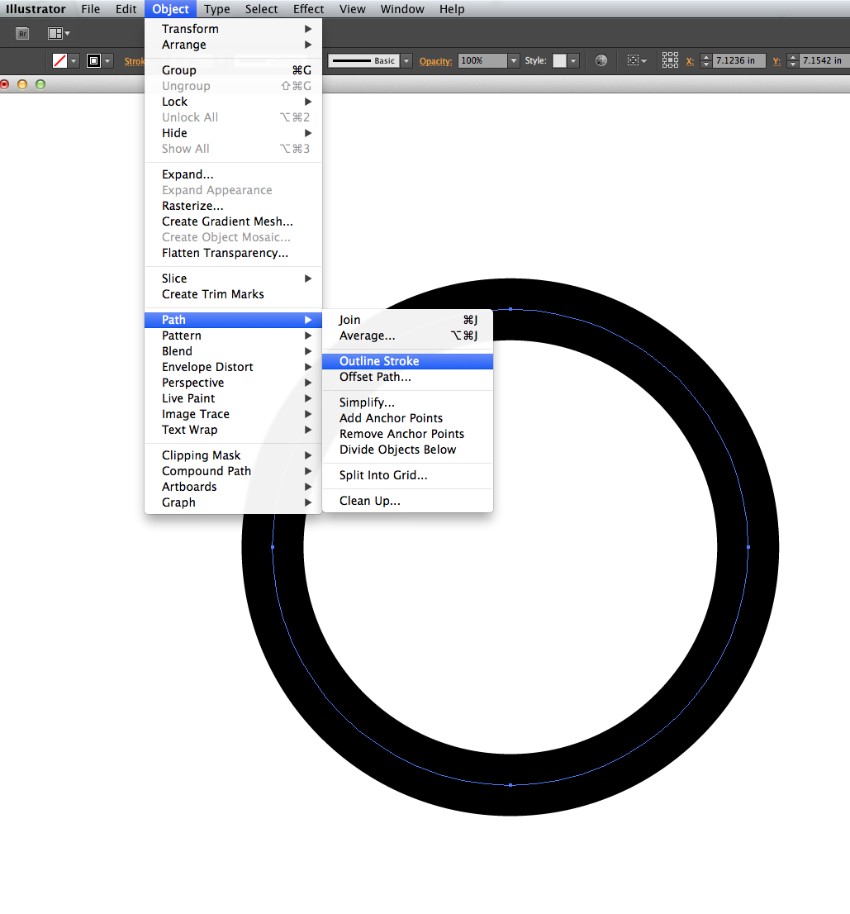This screenshot has width=850, height=914.
Task: Click the fill color swatch with red slash
Action: pyautogui.click(x=59, y=61)
